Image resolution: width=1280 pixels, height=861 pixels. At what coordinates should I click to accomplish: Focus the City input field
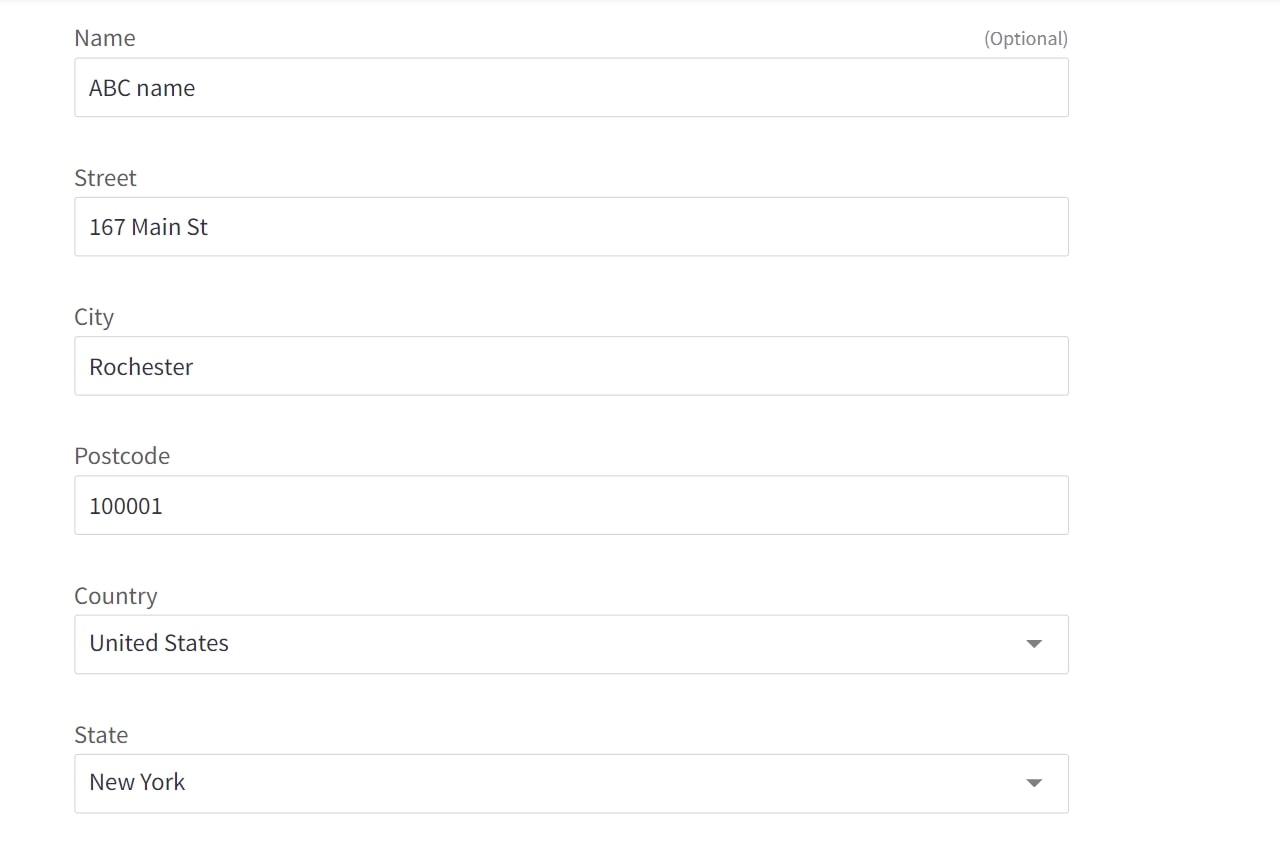pyautogui.click(x=570, y=366)
